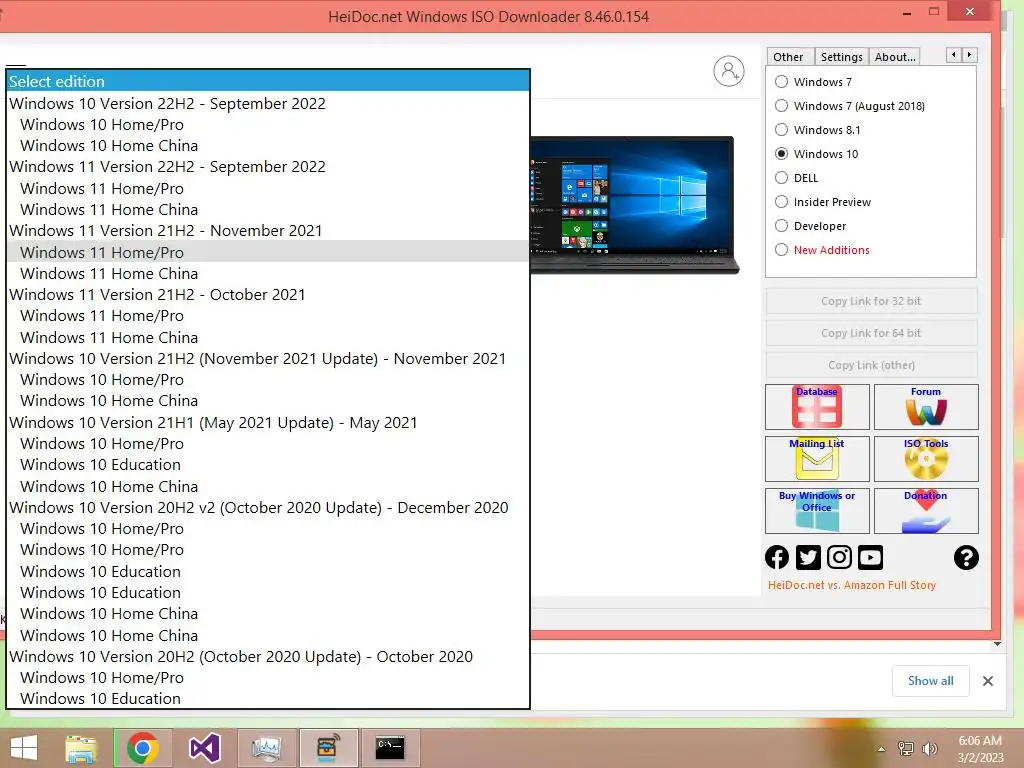Image resolution: width=1024 pixels, height=768 pixels.
Task: Show hidden tray icons arrow
Action: click(x=882, y=749)
